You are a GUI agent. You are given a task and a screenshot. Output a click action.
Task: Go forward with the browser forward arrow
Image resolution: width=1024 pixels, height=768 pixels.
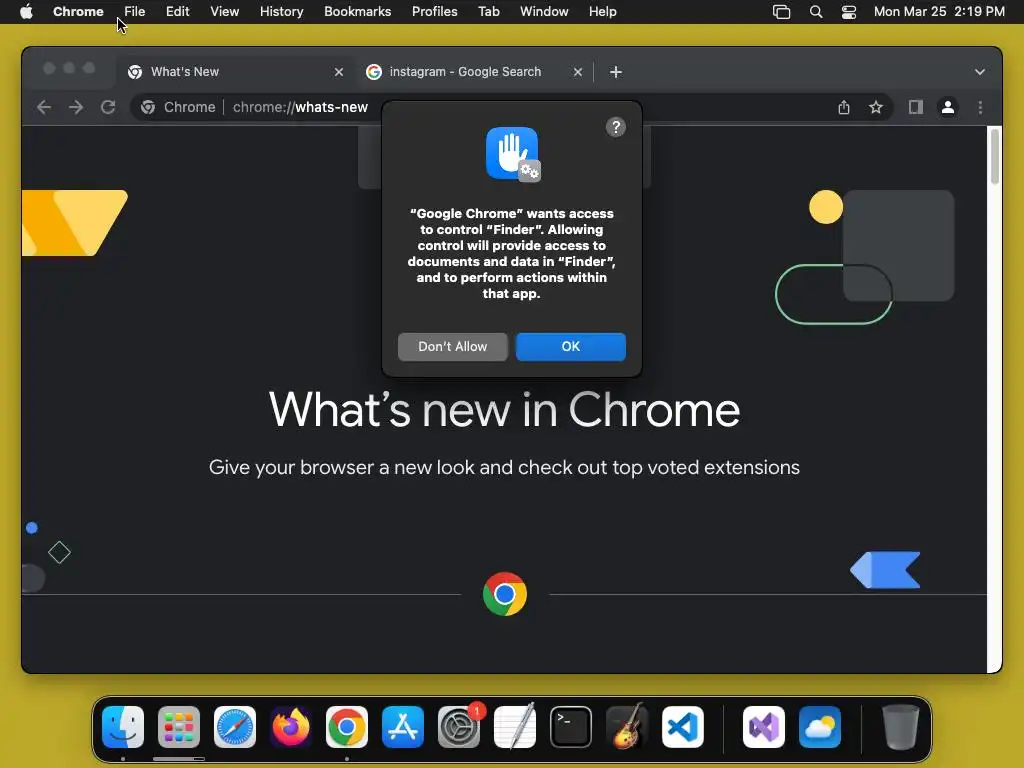76,107
